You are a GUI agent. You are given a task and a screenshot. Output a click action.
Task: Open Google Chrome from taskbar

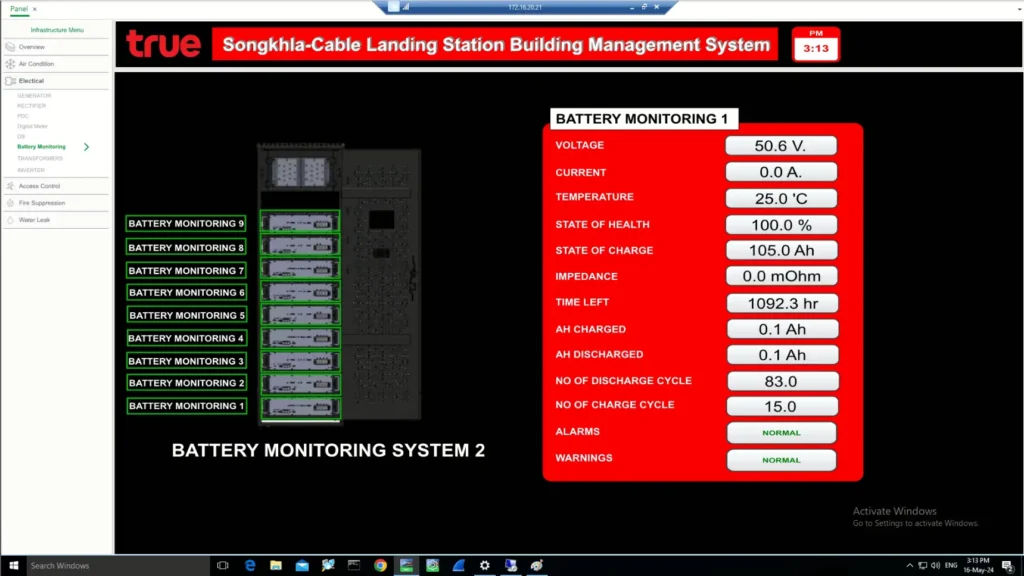click(380, 566)
